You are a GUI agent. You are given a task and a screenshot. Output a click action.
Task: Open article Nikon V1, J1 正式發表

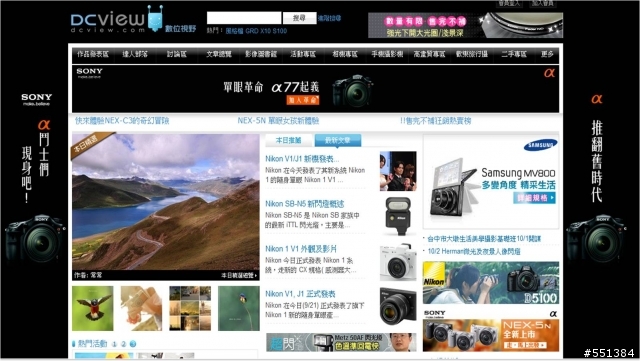pos(300,294)
